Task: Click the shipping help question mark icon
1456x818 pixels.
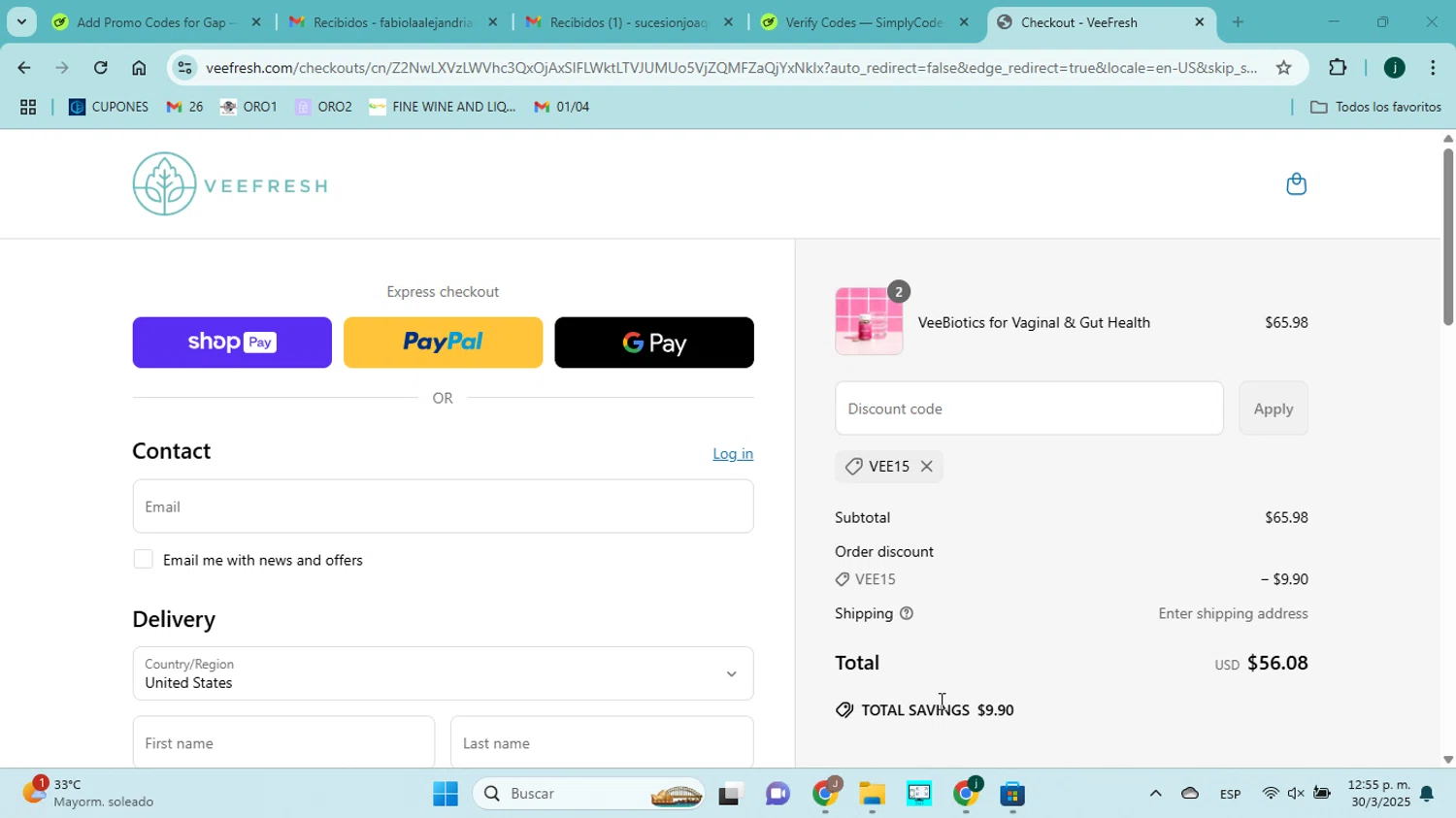Action: pos(907,613)
